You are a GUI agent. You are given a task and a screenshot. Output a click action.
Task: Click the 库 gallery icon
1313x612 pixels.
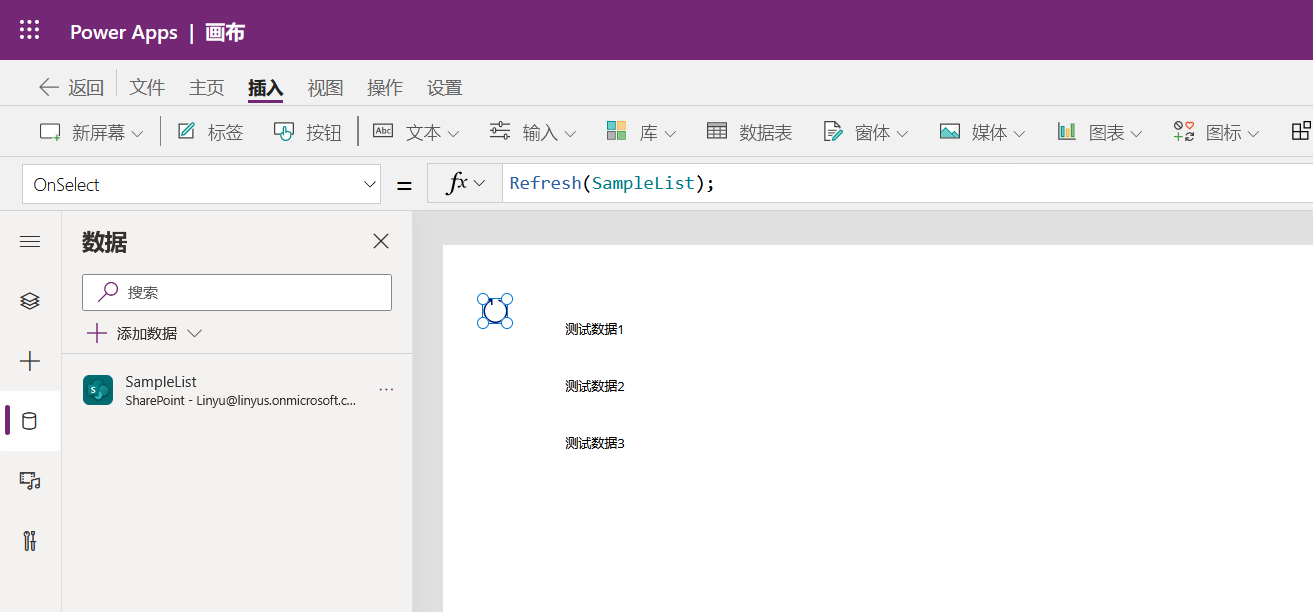[x=617, y=131]
